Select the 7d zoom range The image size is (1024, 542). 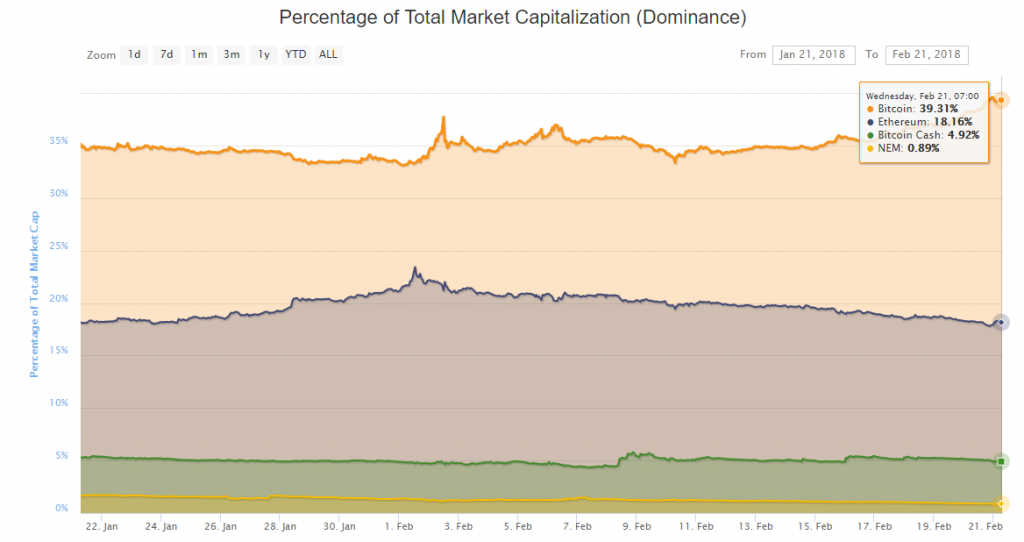(x=167, y=55)
